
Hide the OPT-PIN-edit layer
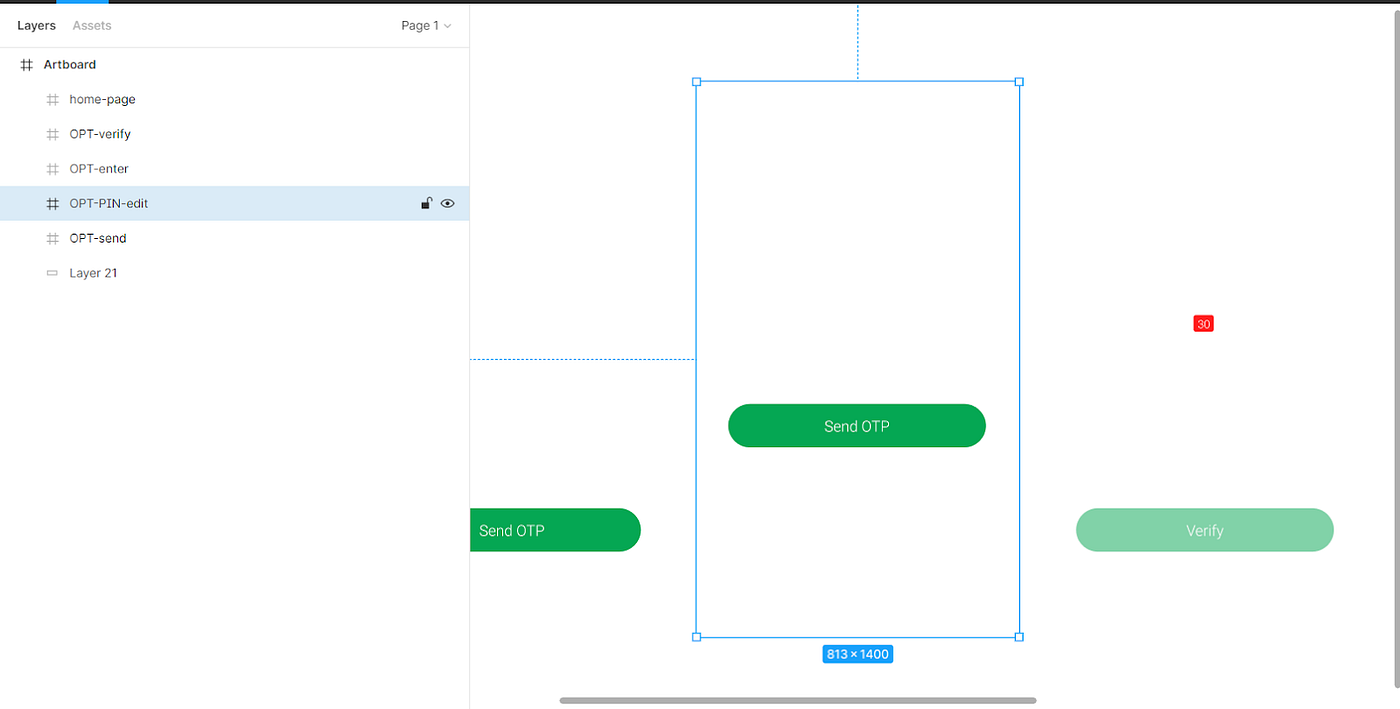pos(447,203)
